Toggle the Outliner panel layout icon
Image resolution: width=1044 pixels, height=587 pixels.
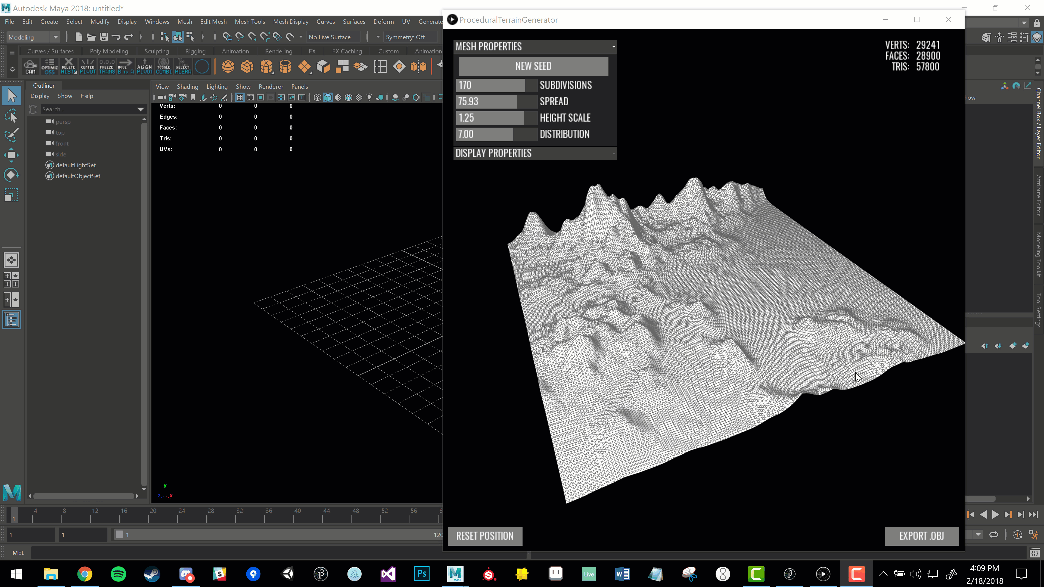click(11, 320)
